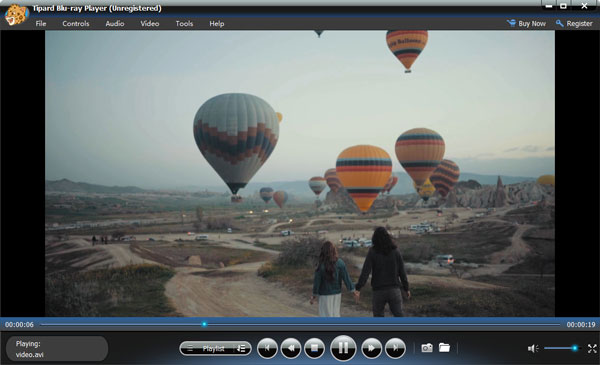Expand the Audio menu
Screen dimensions: 600x365
click(115, 23)
